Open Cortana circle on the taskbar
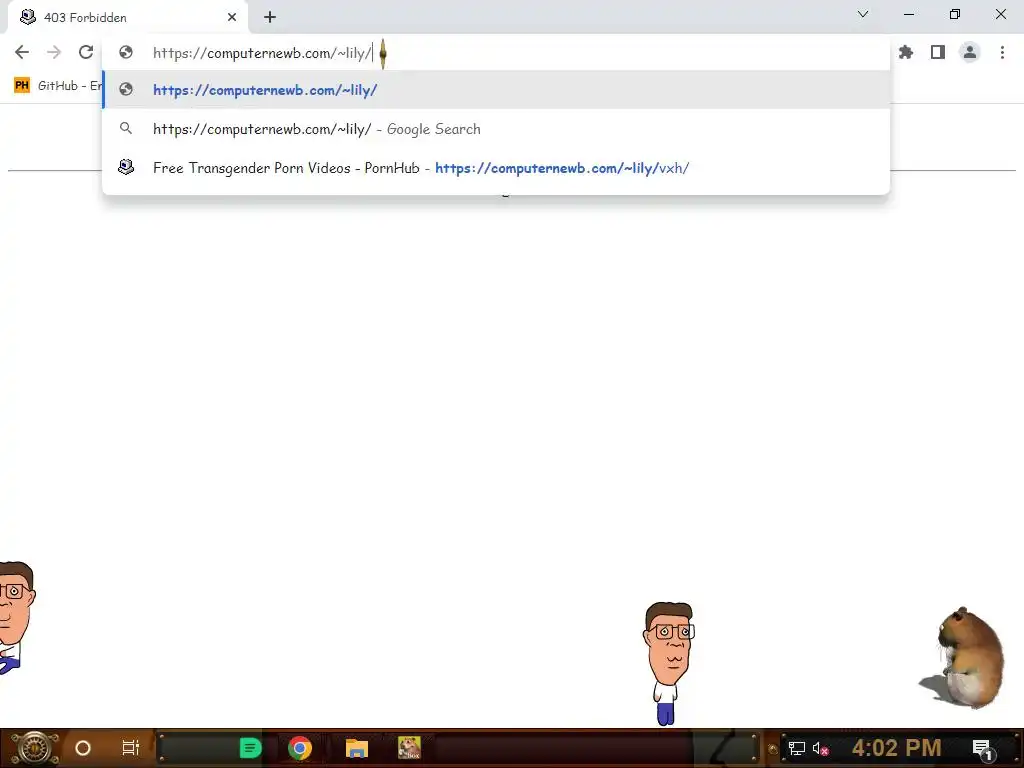1024x768 pixels. [x=82, y=748]
